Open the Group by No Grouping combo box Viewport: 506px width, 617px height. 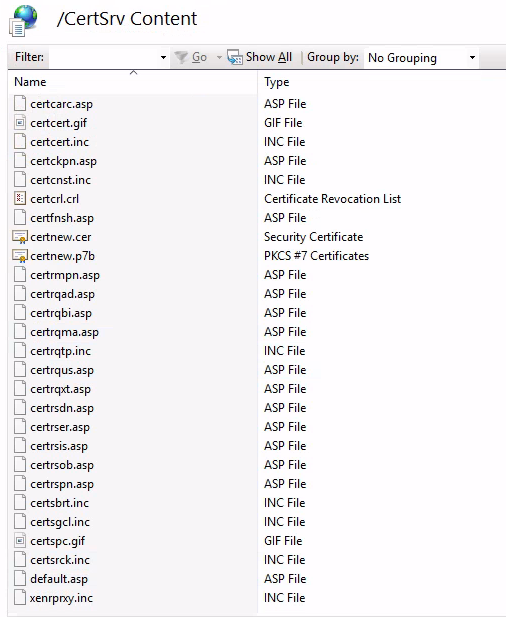click(x=421, y=58)
